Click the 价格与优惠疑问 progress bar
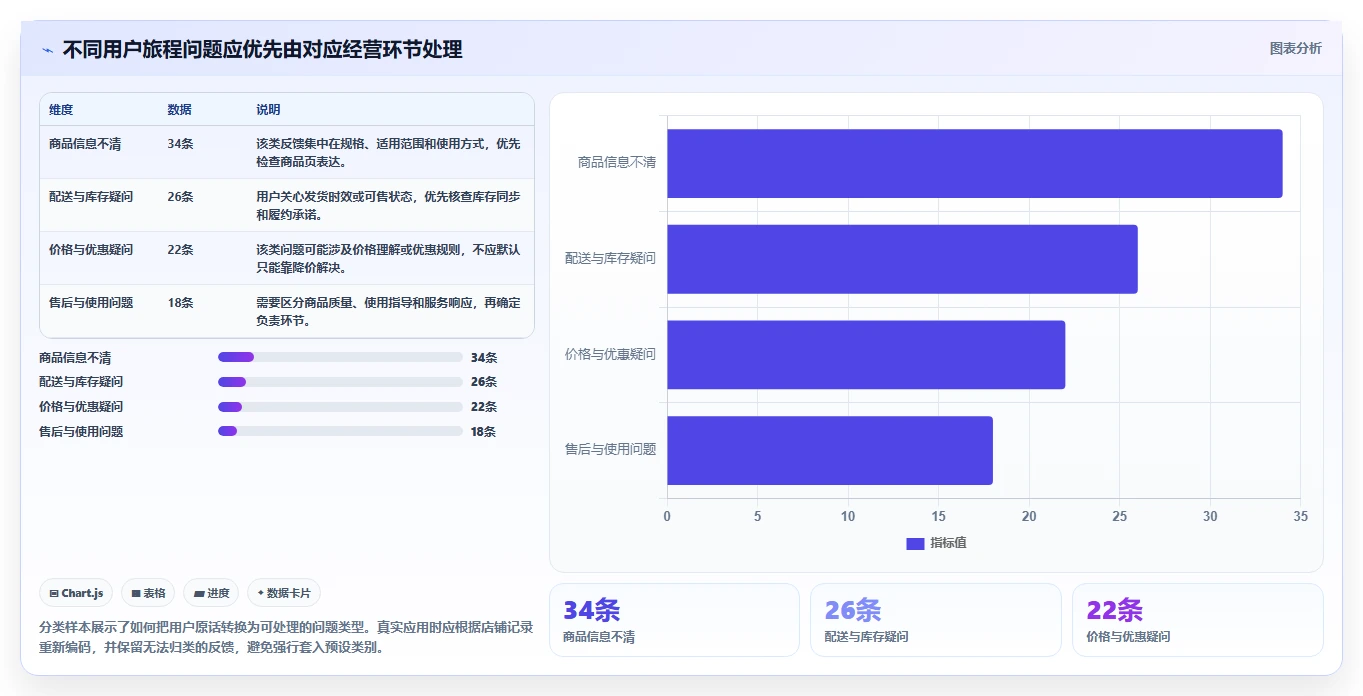The height and width of the screenshot is (696, 1363). point(340,407)
